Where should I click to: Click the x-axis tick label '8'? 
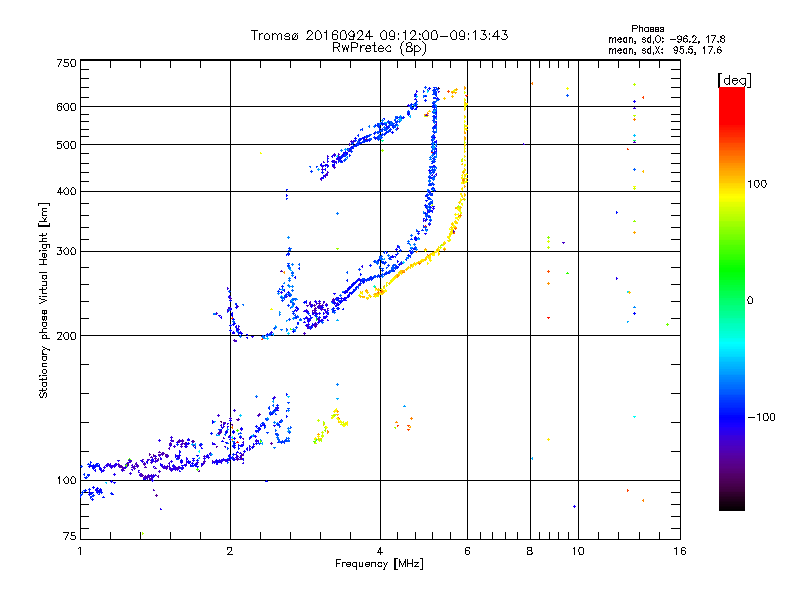[x=530, y=551]
